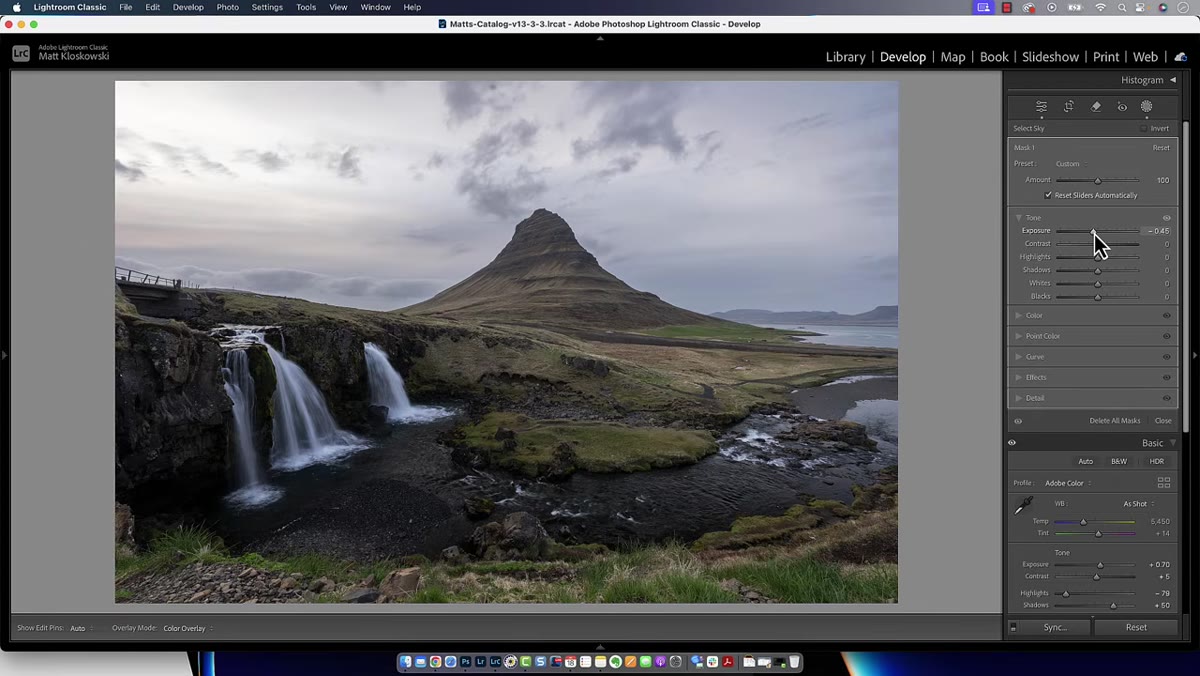The height and width of the screenshot is (676, 1200).
Task: Expand the Point Color section
Action: point(1043,336)
